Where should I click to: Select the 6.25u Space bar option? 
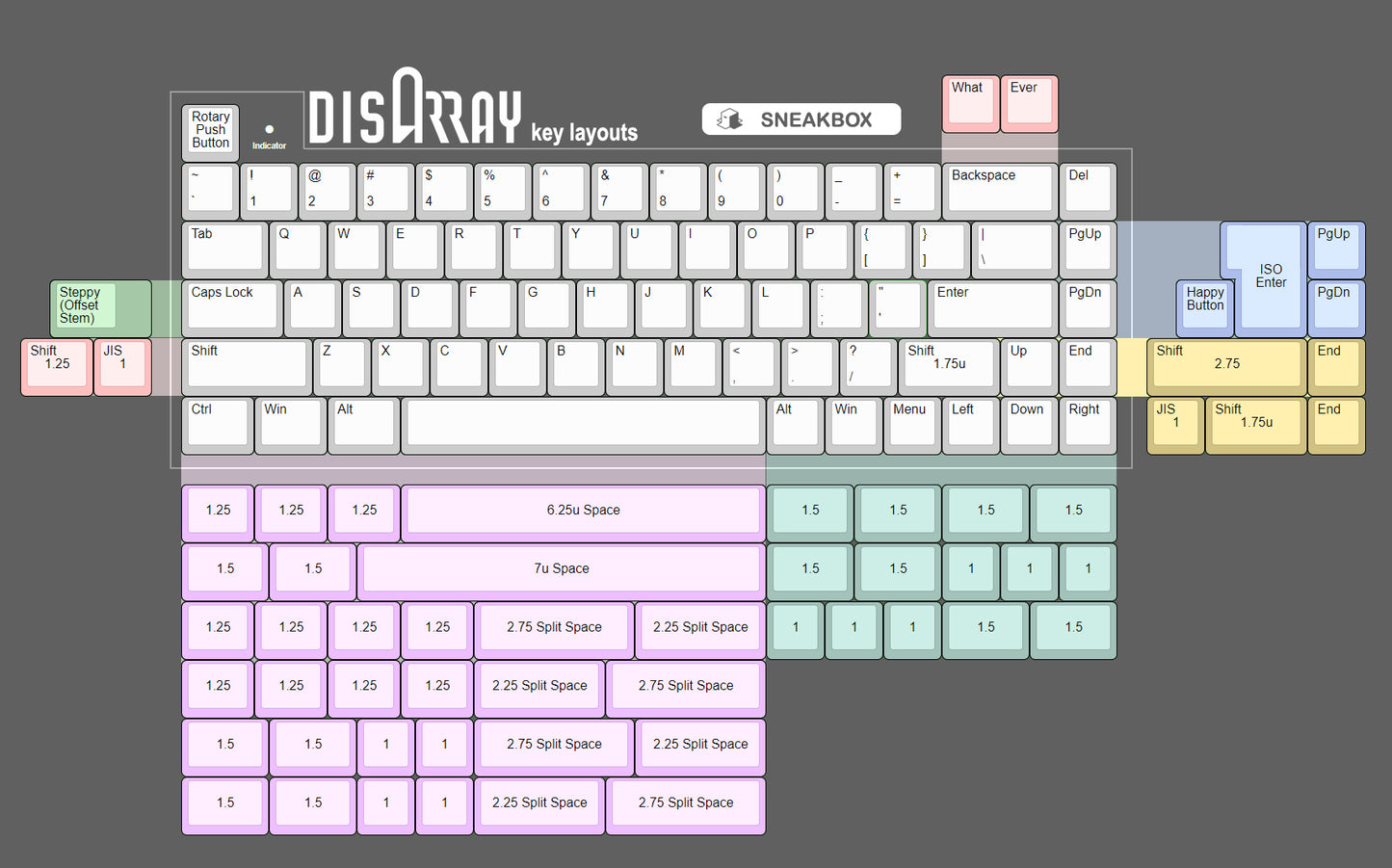583,511
